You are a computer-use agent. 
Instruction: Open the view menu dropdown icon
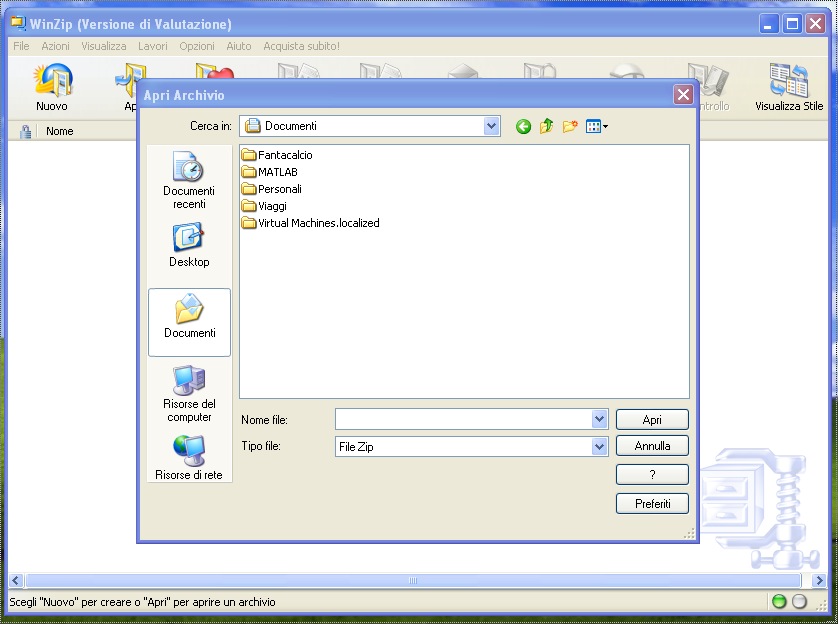click(597, 126)
